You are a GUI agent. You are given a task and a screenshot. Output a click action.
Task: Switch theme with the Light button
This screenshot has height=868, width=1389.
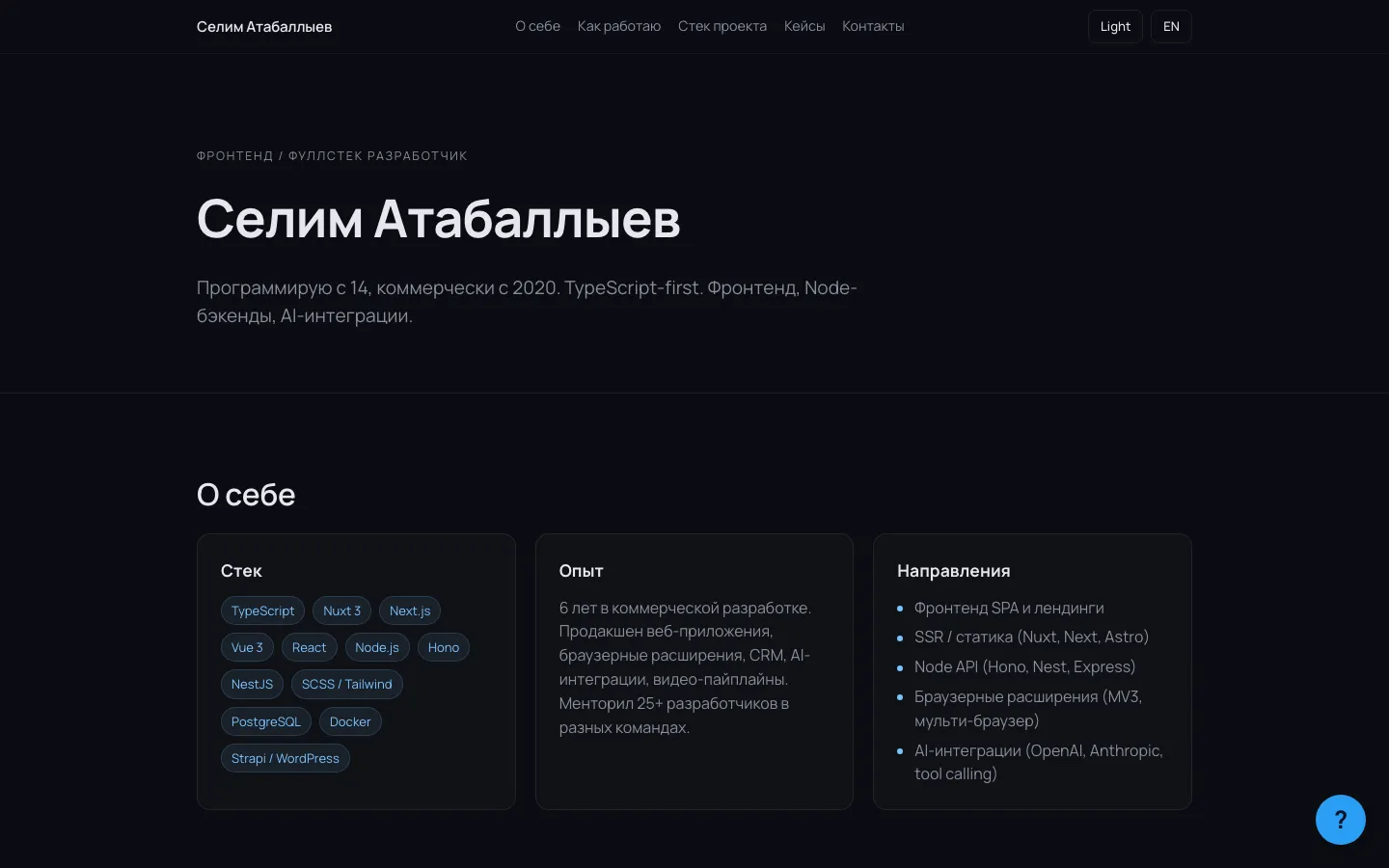pos(1115,27)
